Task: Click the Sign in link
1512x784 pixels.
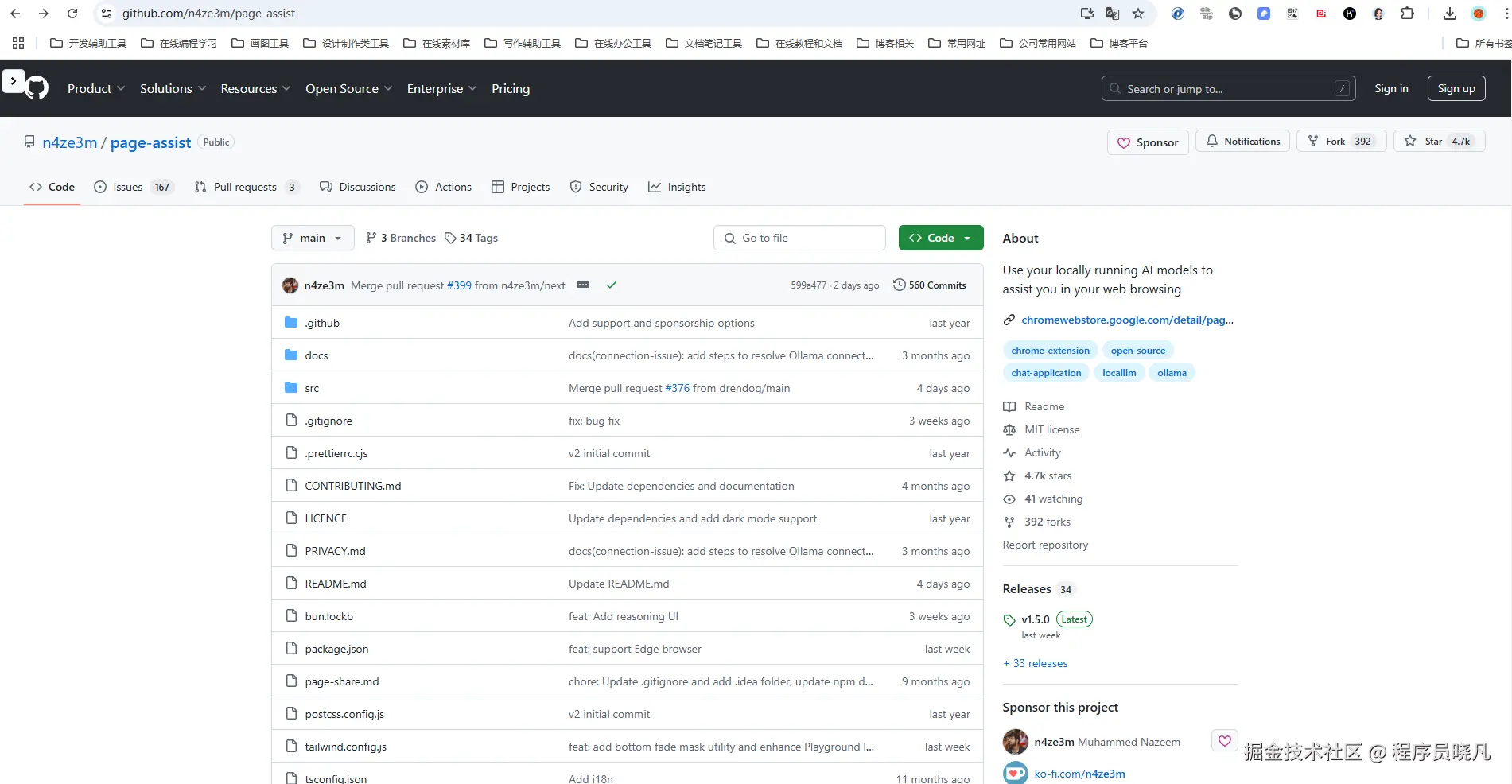Action: coord(1391,88)
